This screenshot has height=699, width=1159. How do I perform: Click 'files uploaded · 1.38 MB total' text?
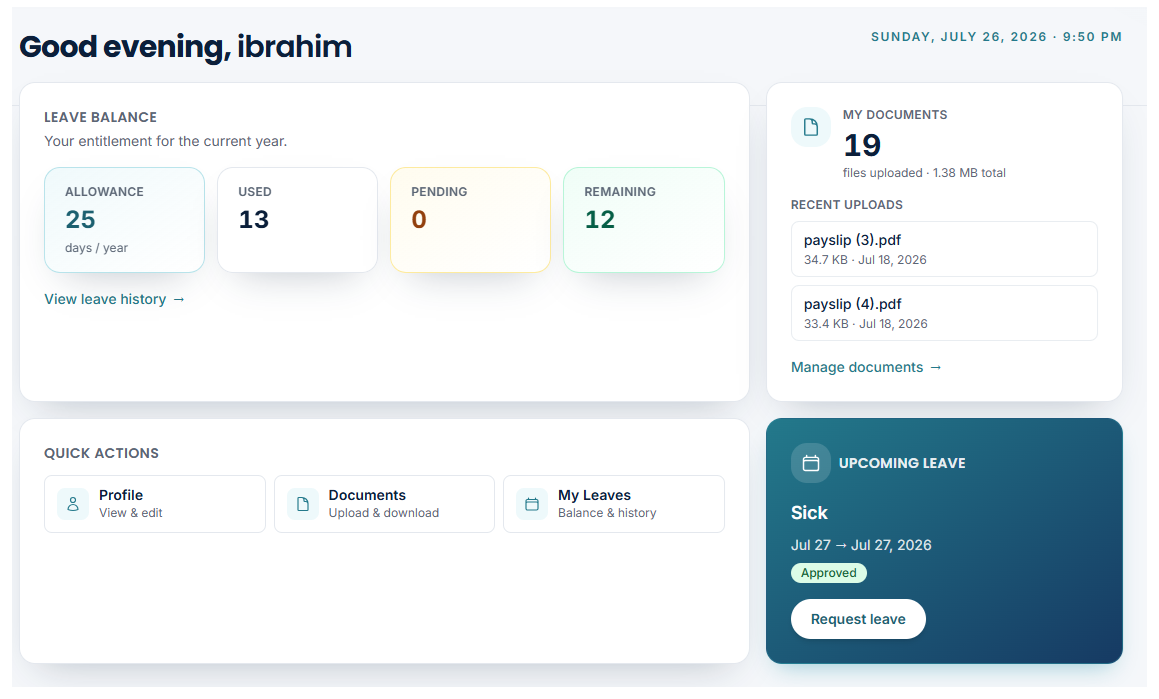click(x=924, y=173)
